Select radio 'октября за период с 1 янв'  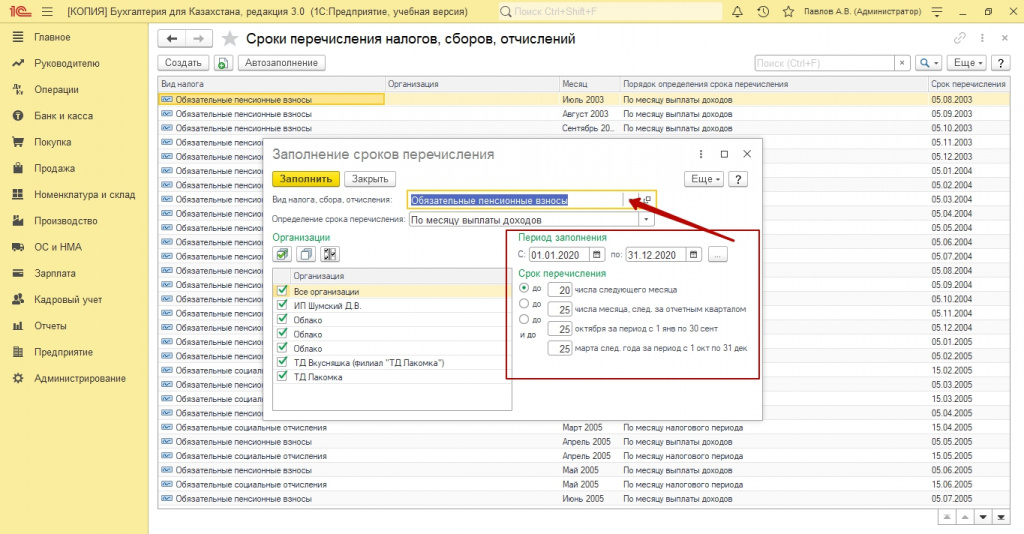pos(524,319)
